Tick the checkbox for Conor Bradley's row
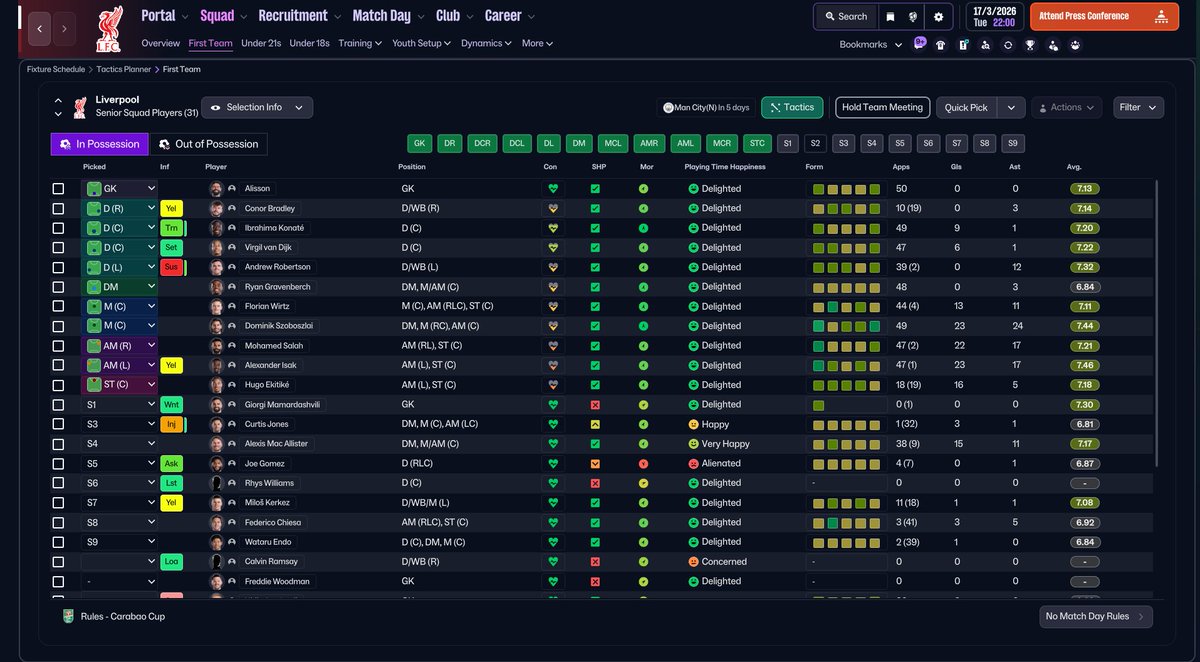 58,208
